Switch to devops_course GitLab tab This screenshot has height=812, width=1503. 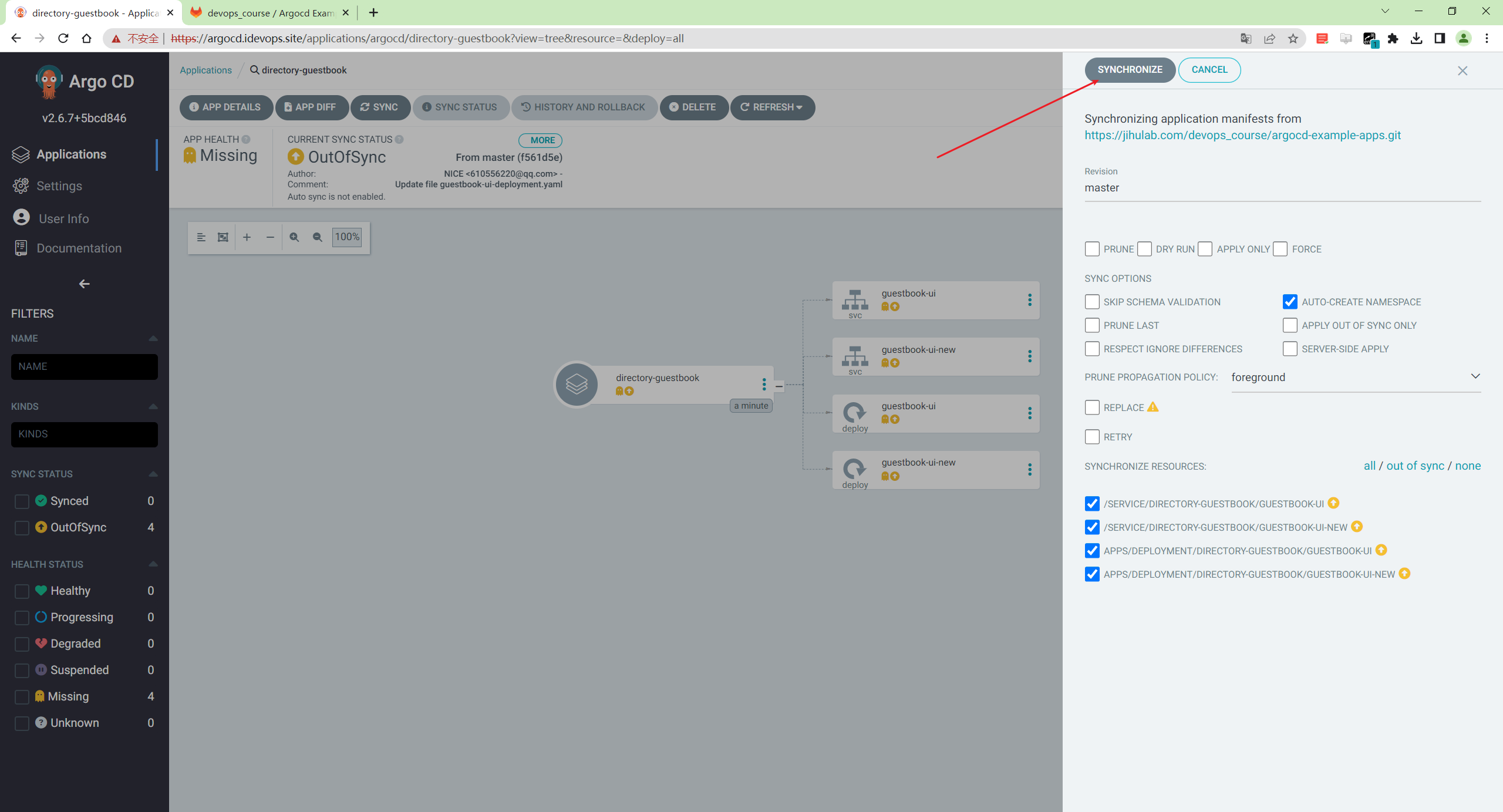pos(271,13)
